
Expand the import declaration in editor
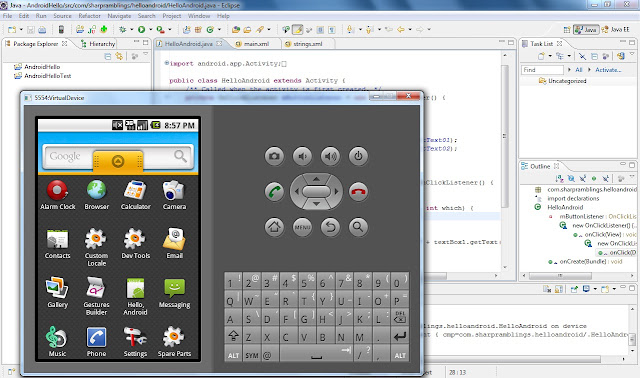point(167,63)
